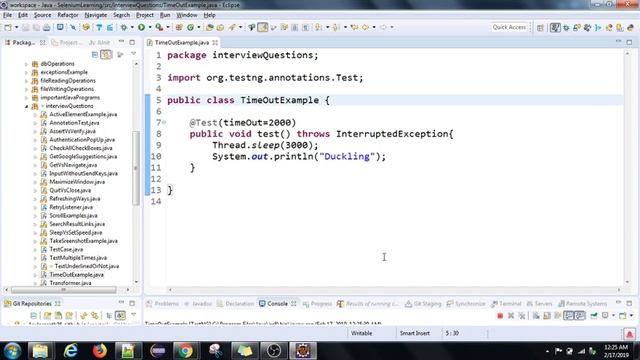This screenshot has width=640, height=360.
Task: Expand the dbOperations package
Action: point(27,64)
